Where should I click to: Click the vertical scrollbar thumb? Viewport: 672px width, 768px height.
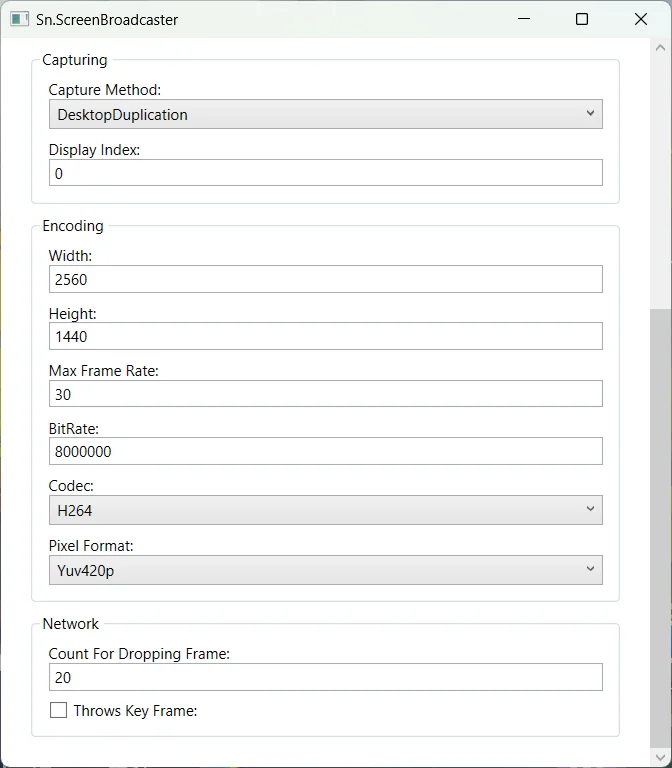pyautogui.click(x=660, y=528)
